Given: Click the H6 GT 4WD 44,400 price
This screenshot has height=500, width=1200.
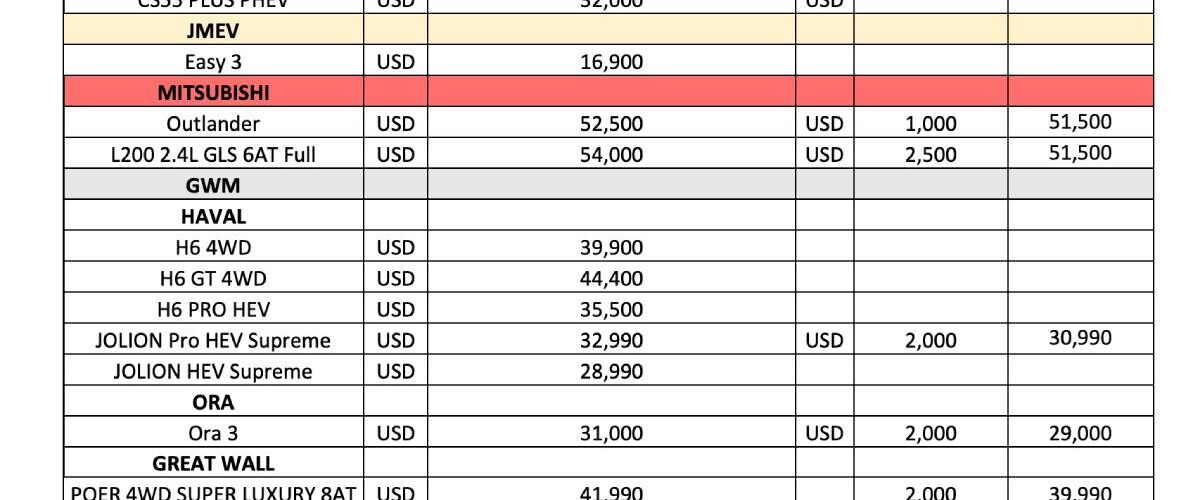Looking at the screenshot, I should pyautogui.click(x=612, y=279).
